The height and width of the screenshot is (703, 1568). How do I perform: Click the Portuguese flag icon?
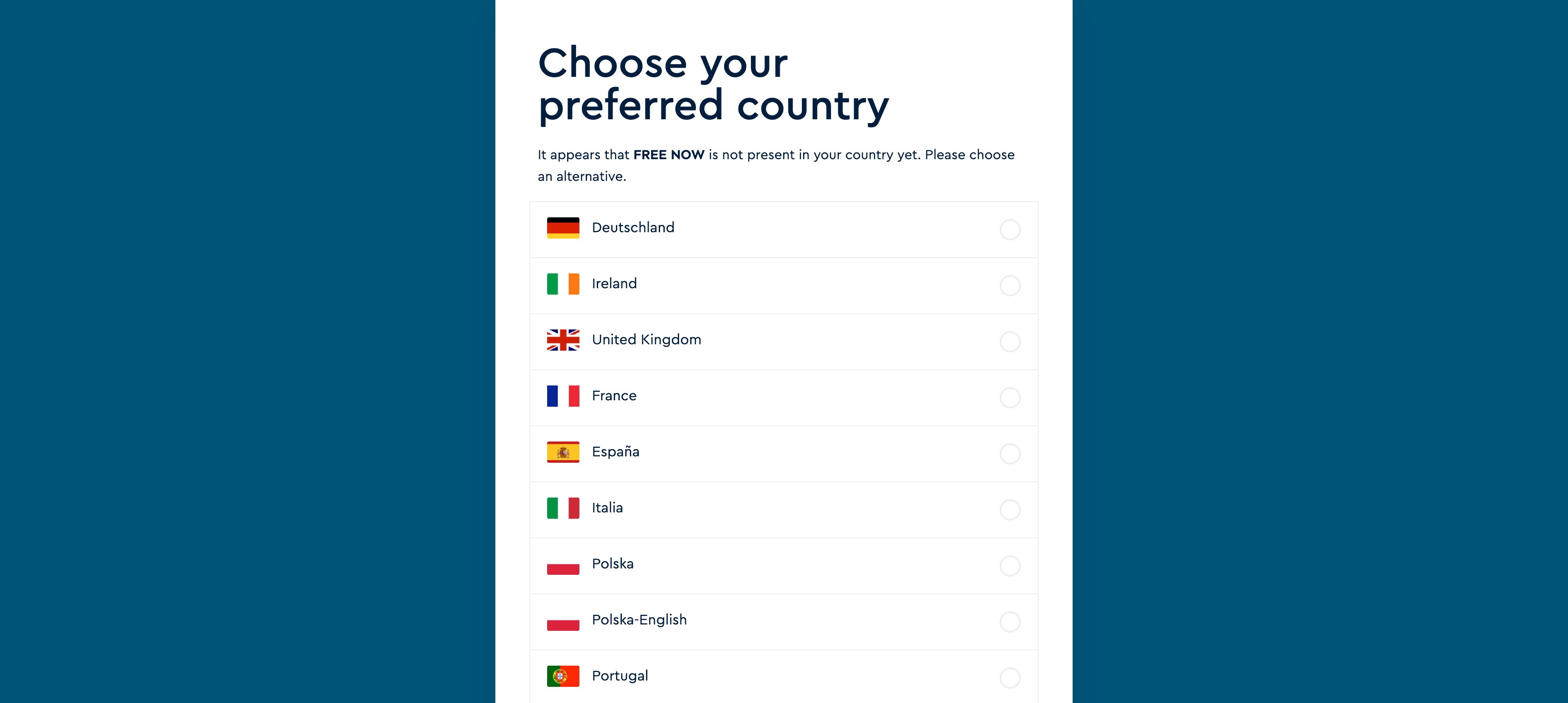pyautogui.click(x=563, y=675)
